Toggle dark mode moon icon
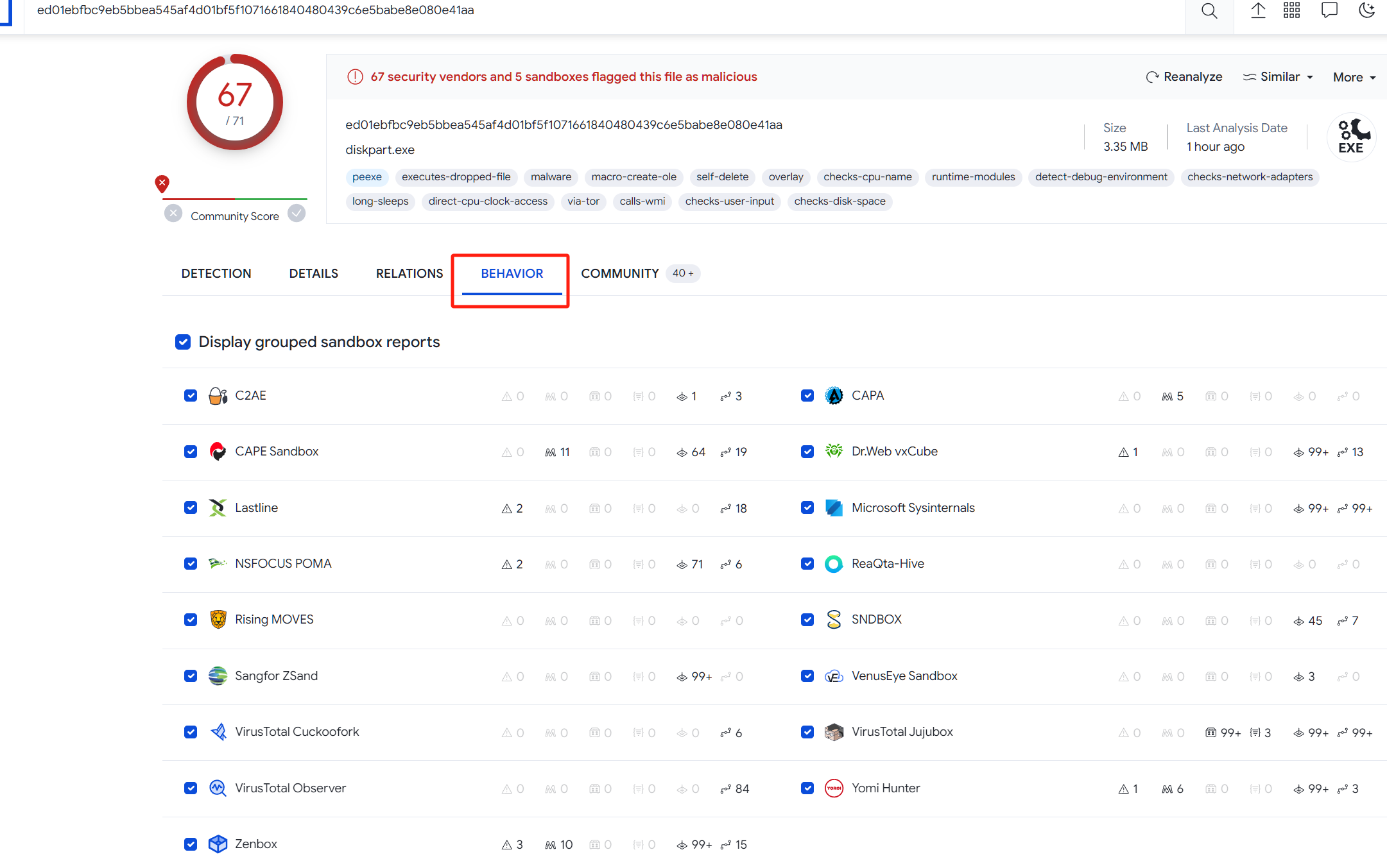1387x868 pixels. (x=1367, y=10)
